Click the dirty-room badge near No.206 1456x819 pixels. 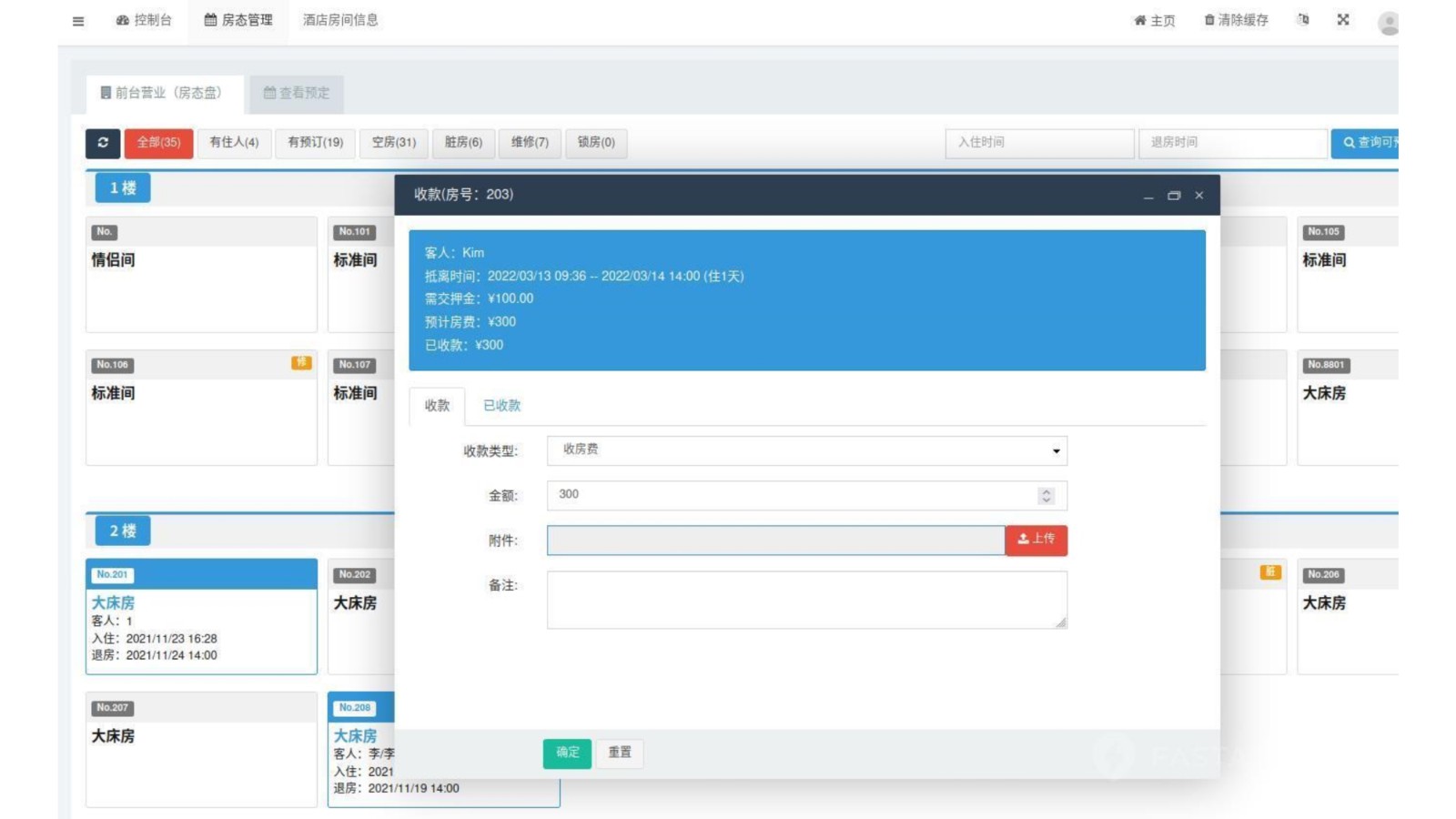pos(1270,572)
